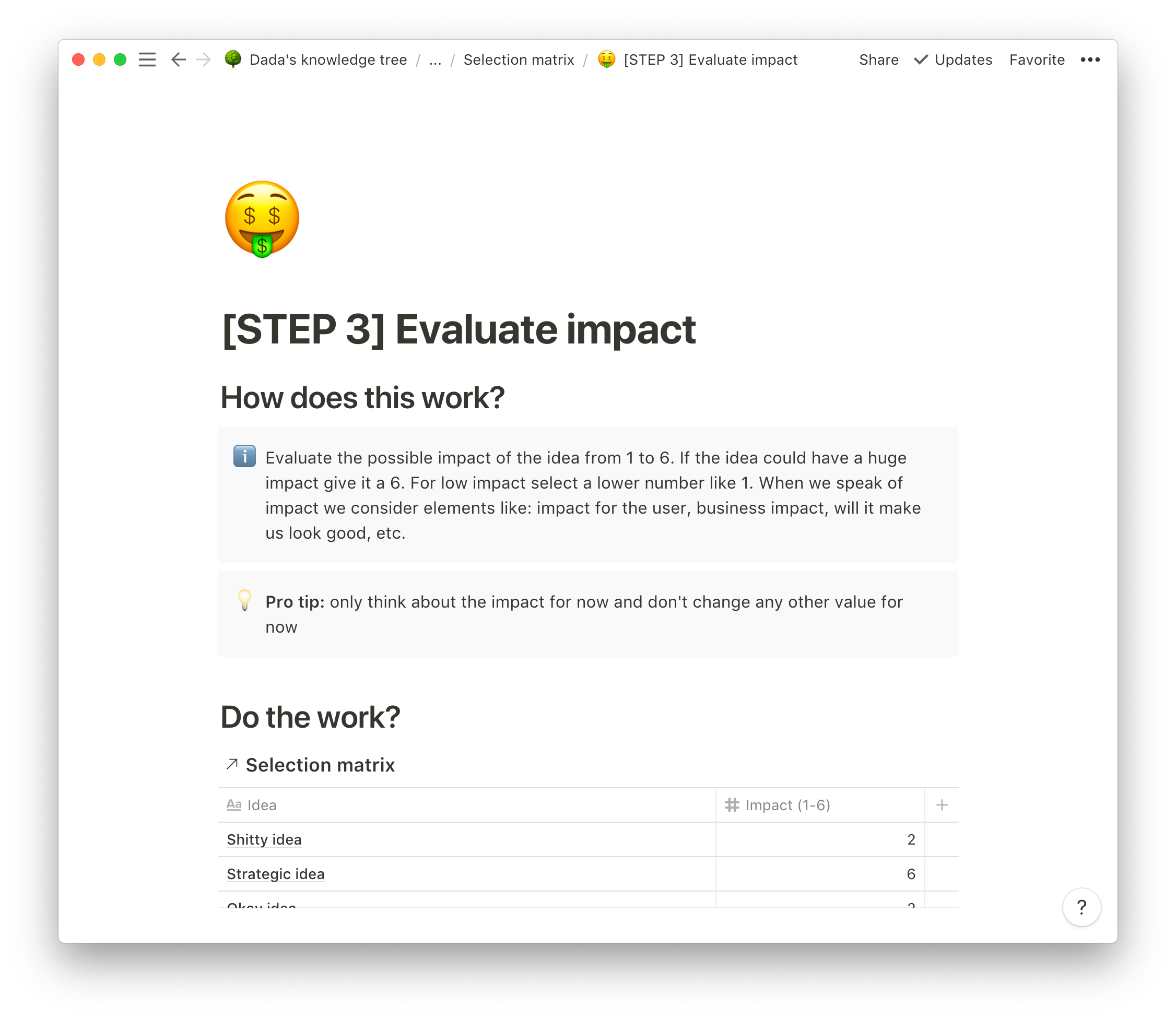The width and height of the screenshot is (1176, 1020).
Task: Edit the impact value for Shitty idea
Action: pos(819,839)
